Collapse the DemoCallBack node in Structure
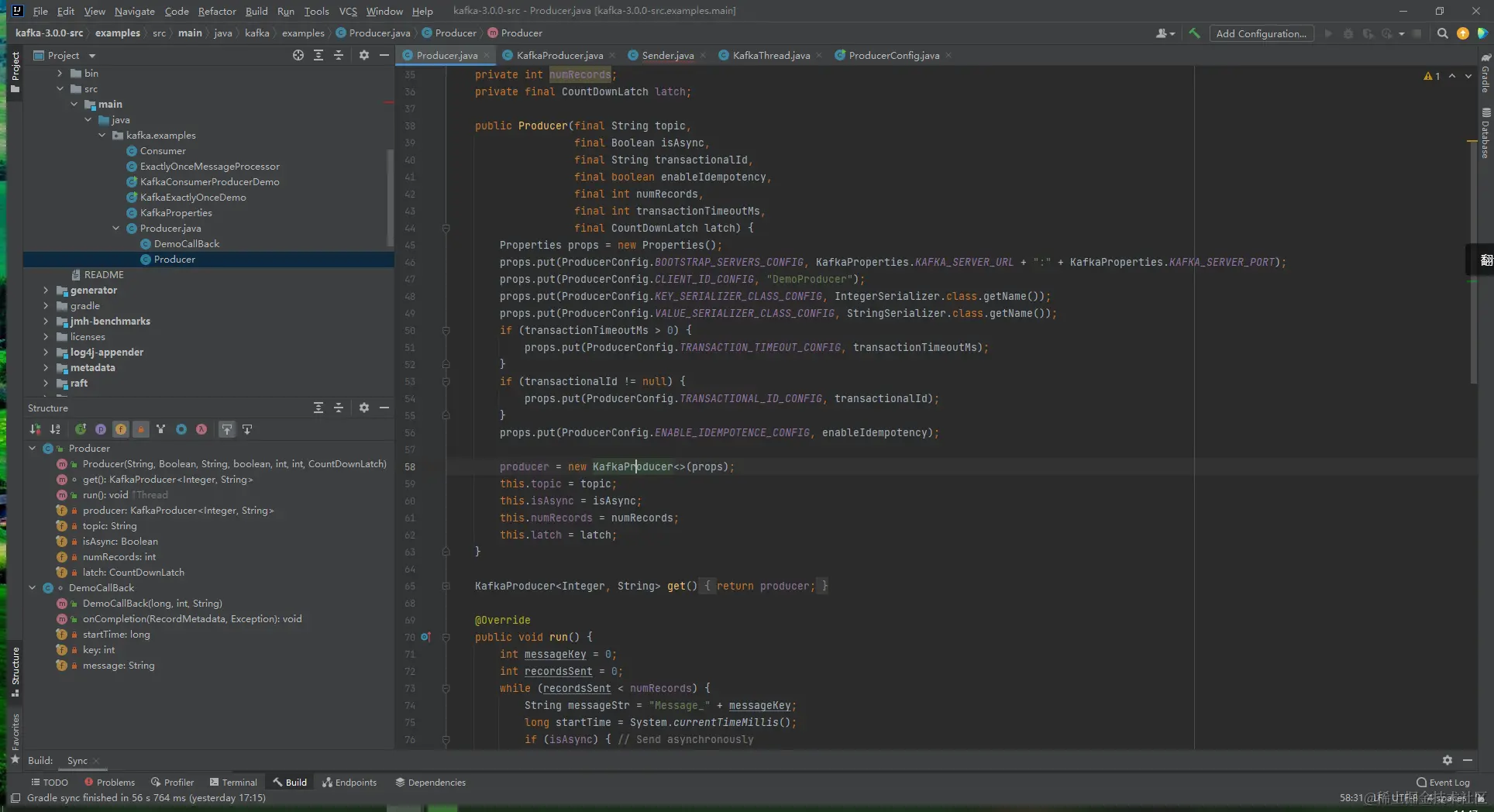Viewport: 1494px width, 812px height. click(33, 588)
